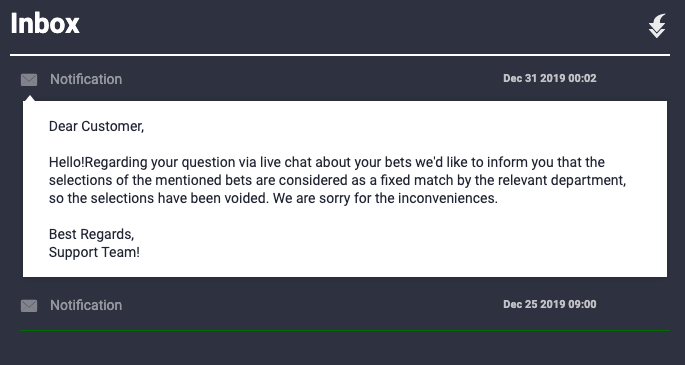
Task: Click the green divider line below Dec 25 notification
Action: [345, 331]
